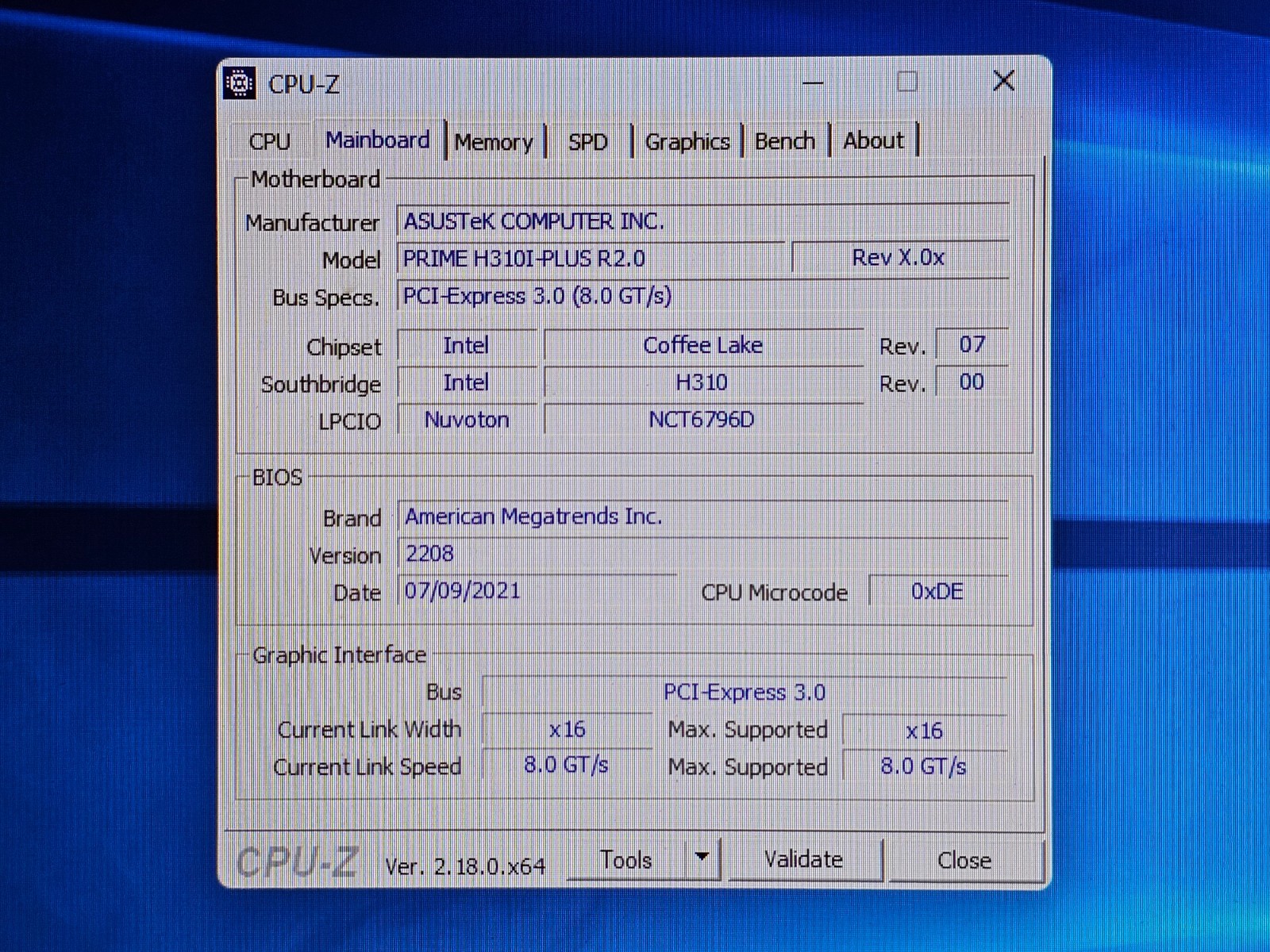Open the About tab

pyautogui.click(x=873, y=140)
